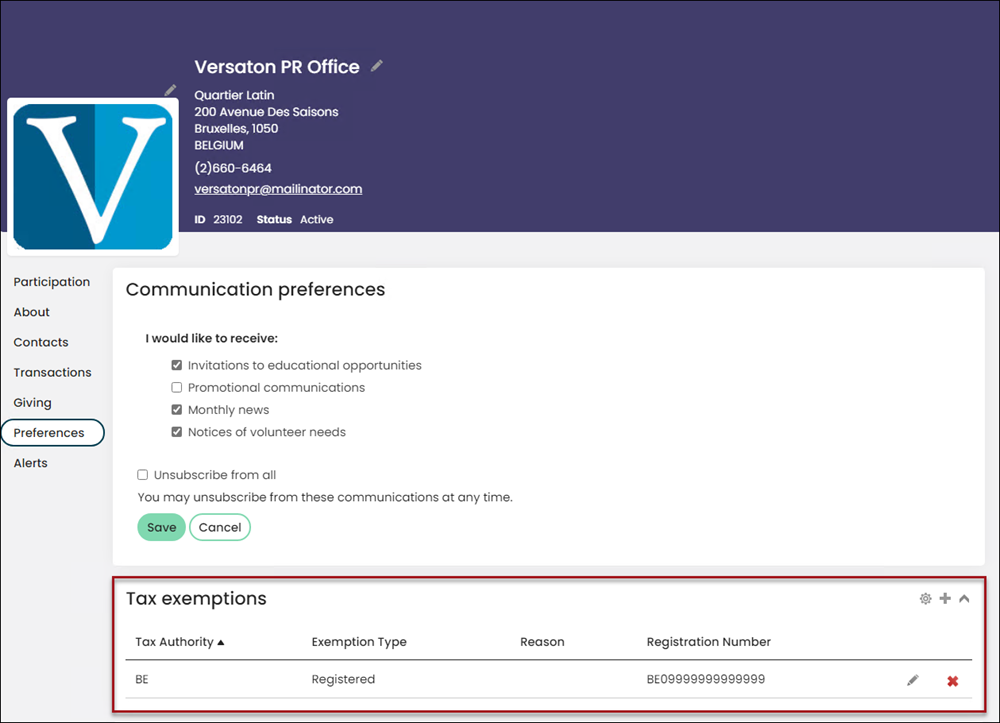Open Tax exemptions gear settings
This screenshot has width=1000, height=723.
(925, 599)
